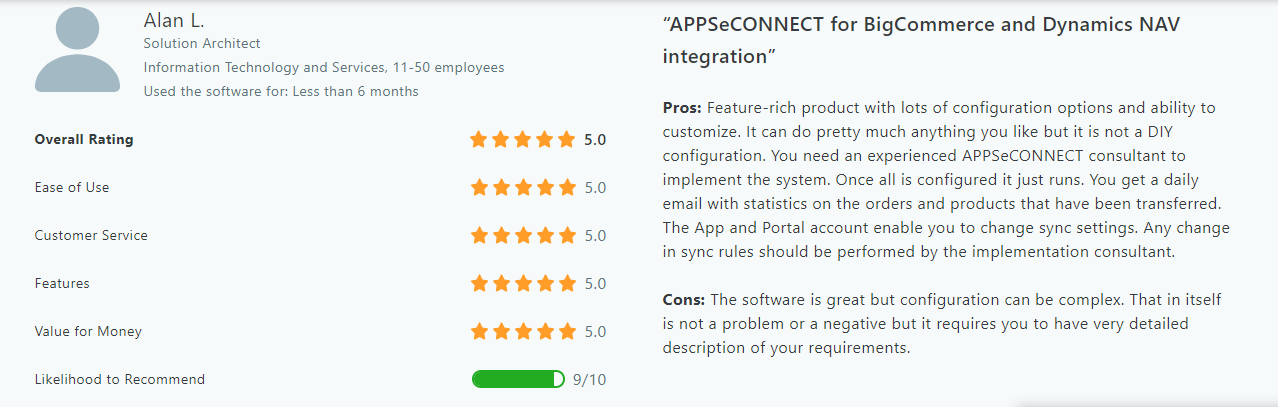Viewport: 1278px width, 407px height.
Task: Click the reviewer name Alan L.
Action: coord(174,20)
